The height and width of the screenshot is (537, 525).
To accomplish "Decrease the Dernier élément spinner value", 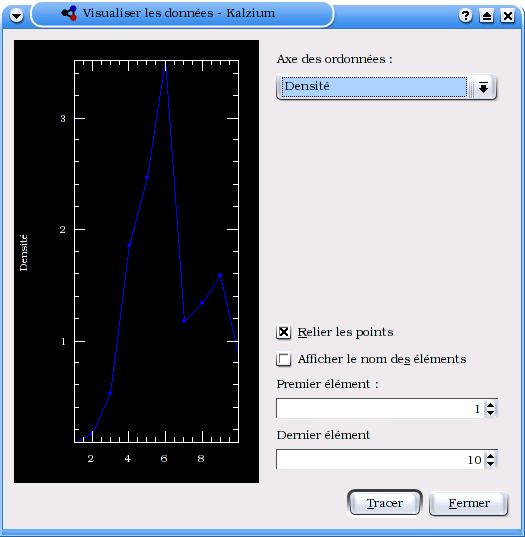I will pos(490,464).
